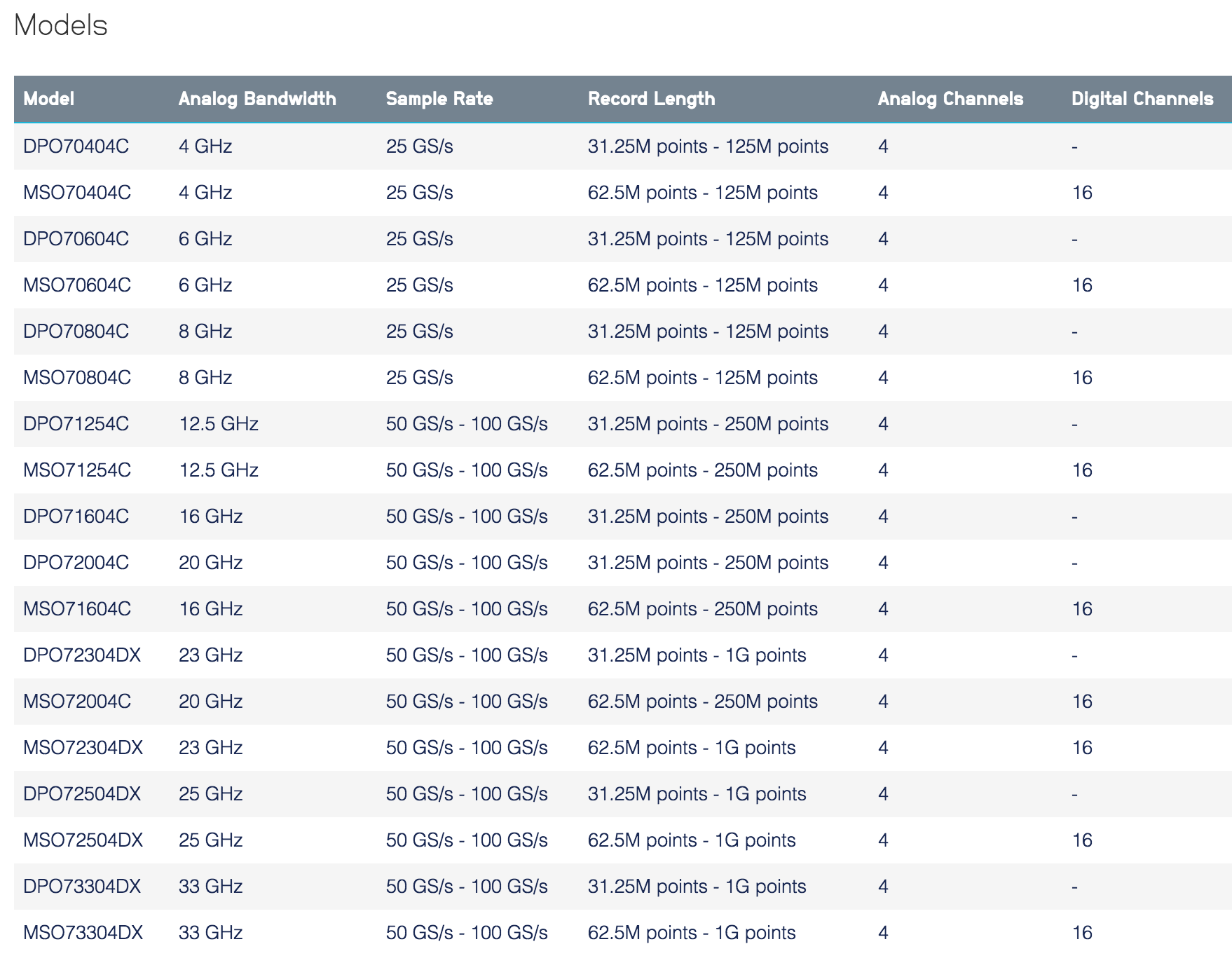This screenshot has height=977, width=1232.
Task: Click "16" digital channels in the MSO70404C row
Action: pos(1082,193)
